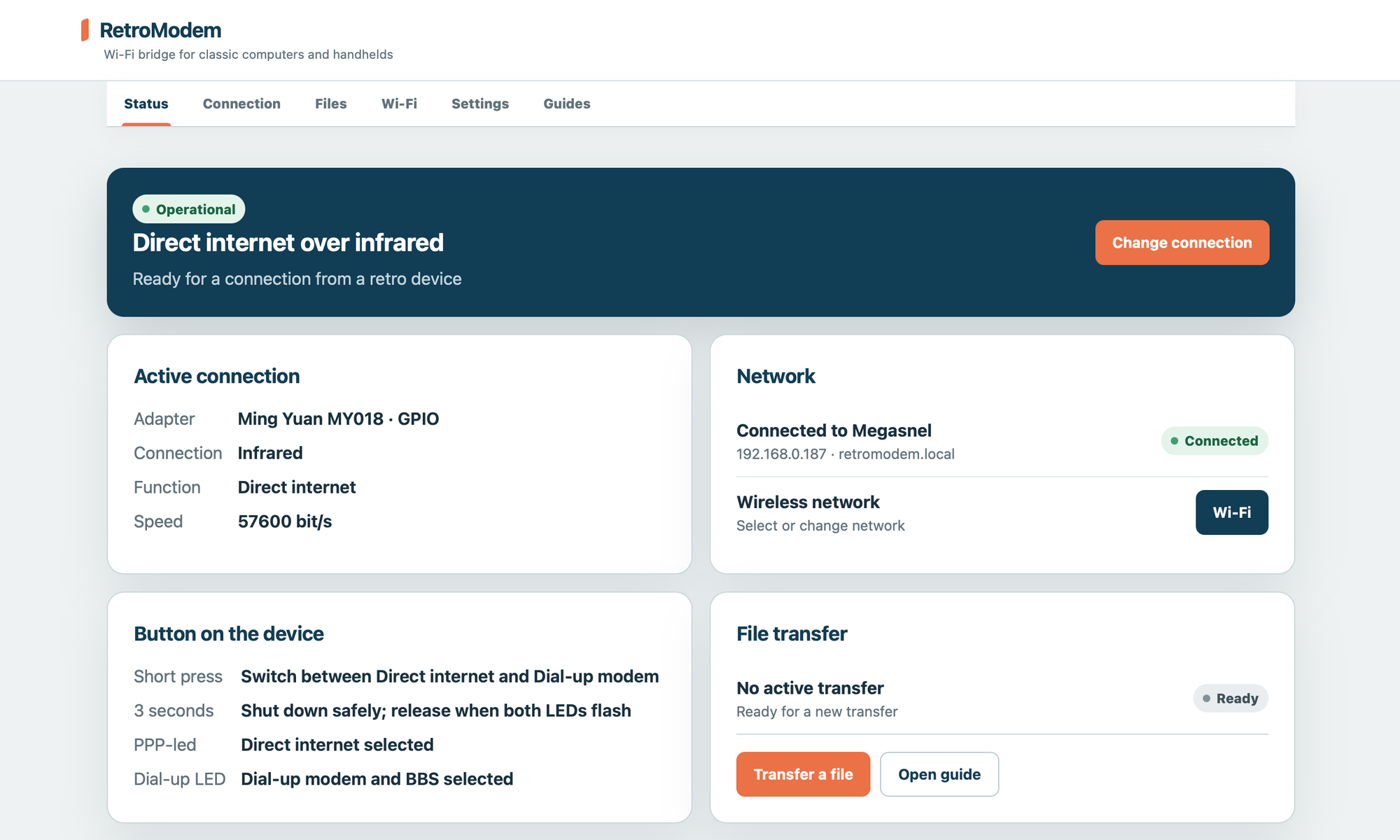Viewport: 1400px width, 840px height.
Task: Click the 'Button on the device' heading
Action: 229,634
